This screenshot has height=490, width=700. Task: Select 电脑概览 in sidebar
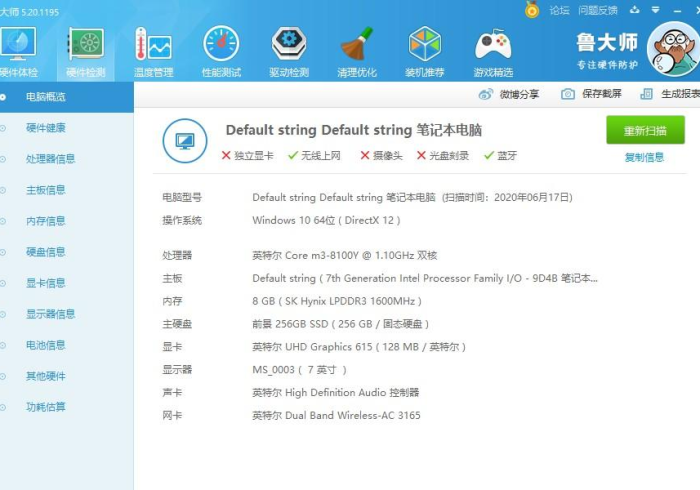point(67,97)
